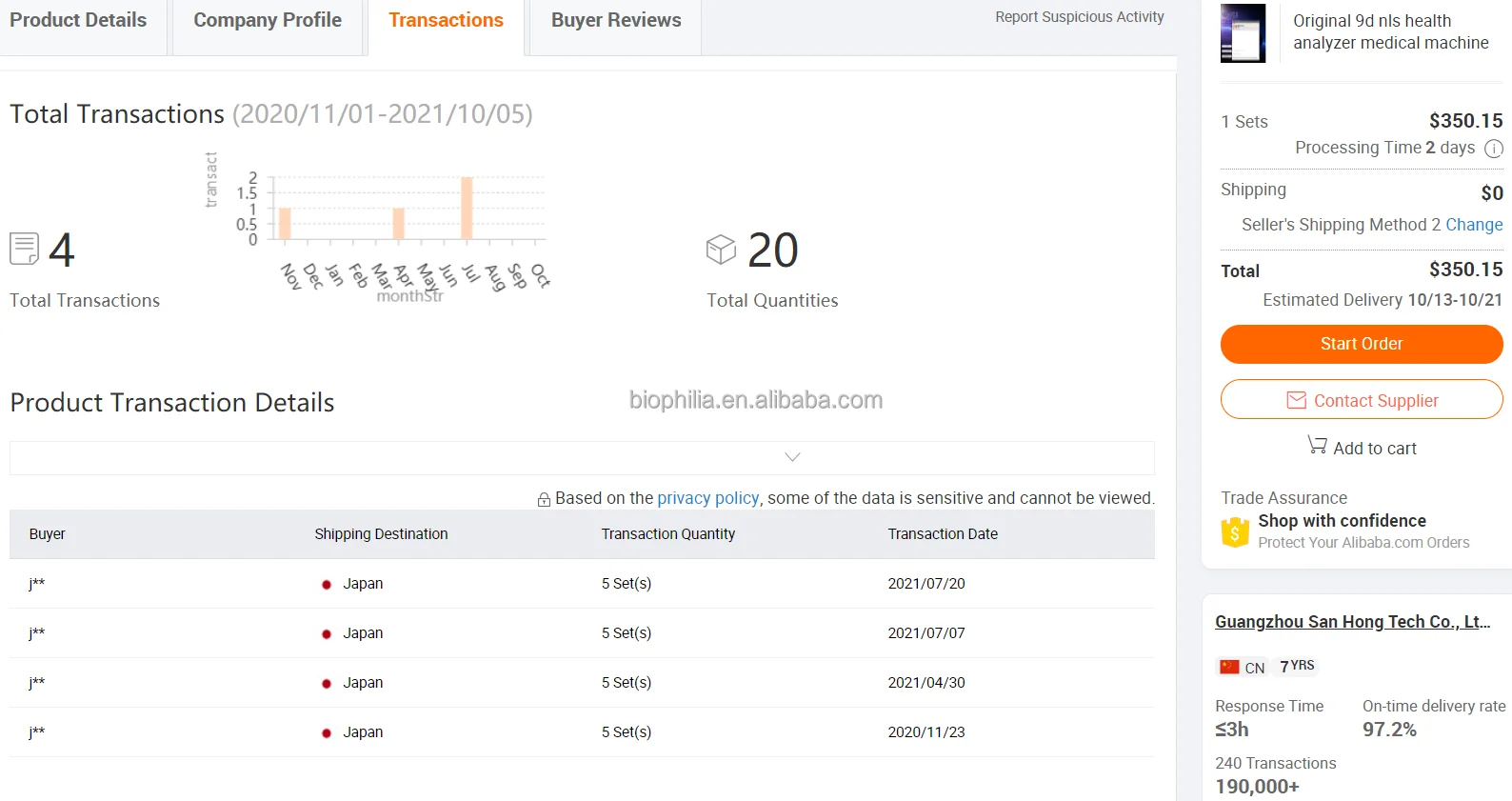Switch to the Company Profile tab
1512x801 pixels.
tap(268, 21)
